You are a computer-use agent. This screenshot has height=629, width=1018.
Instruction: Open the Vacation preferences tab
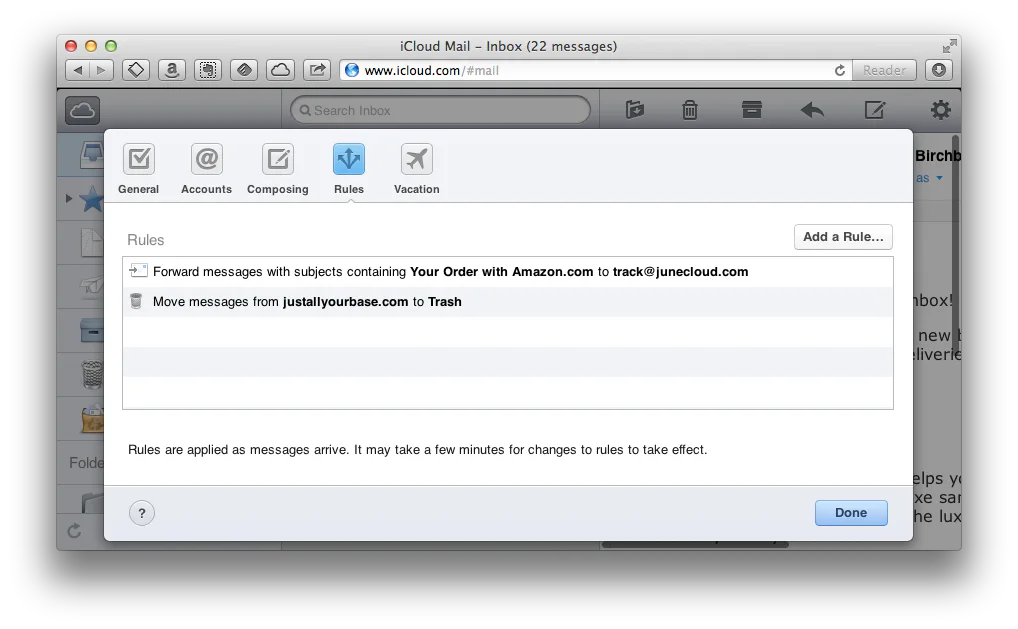[417, 169]
